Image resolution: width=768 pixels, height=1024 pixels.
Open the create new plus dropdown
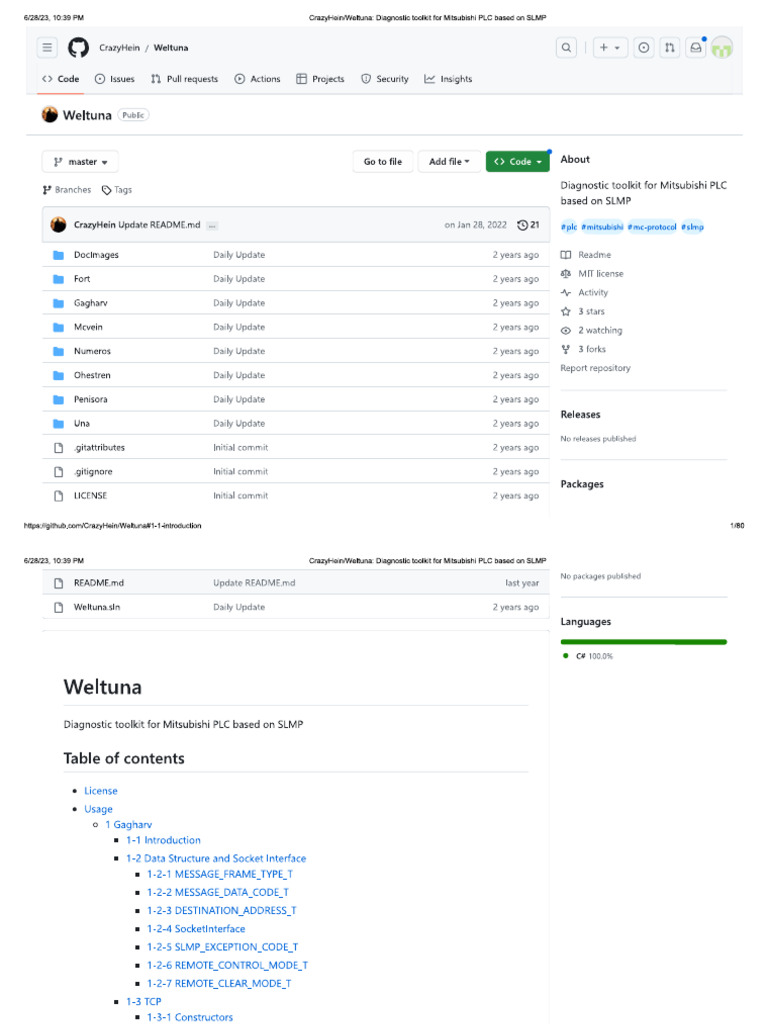pos(608,48)
